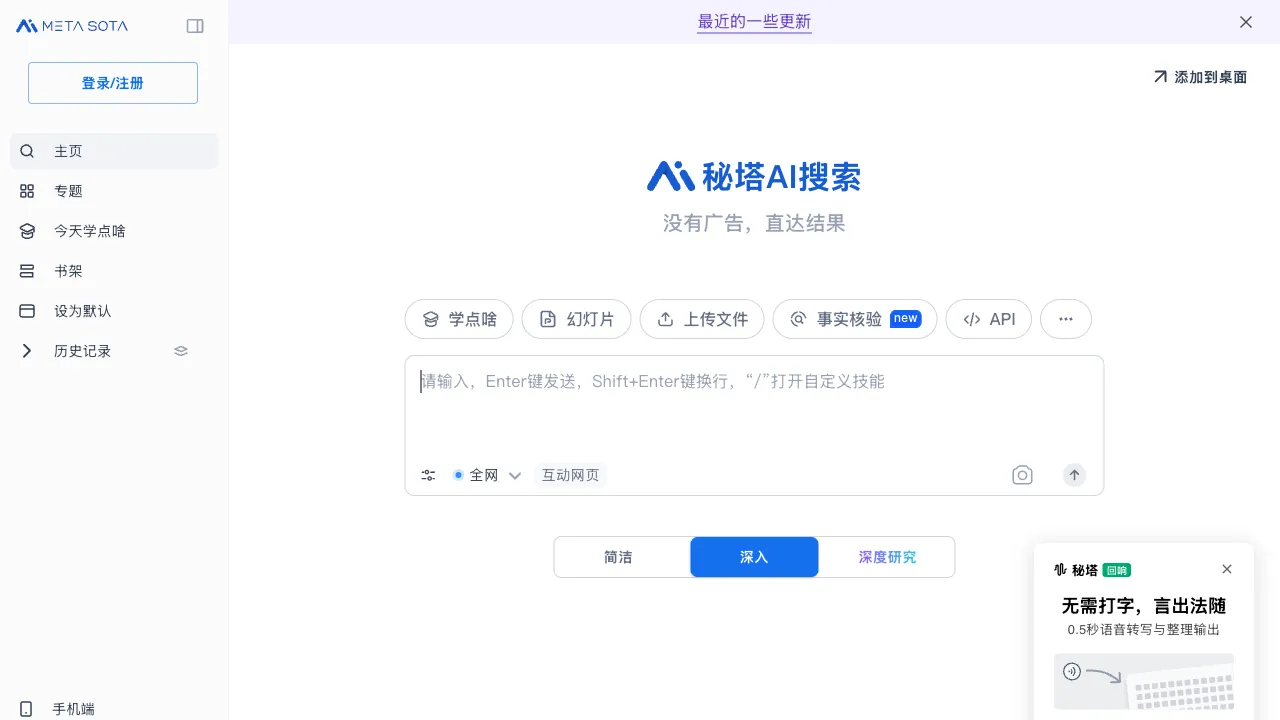The width and height of the screenshot is (1280, 720).
Task: Open the API chip
Action: point(989,319)
